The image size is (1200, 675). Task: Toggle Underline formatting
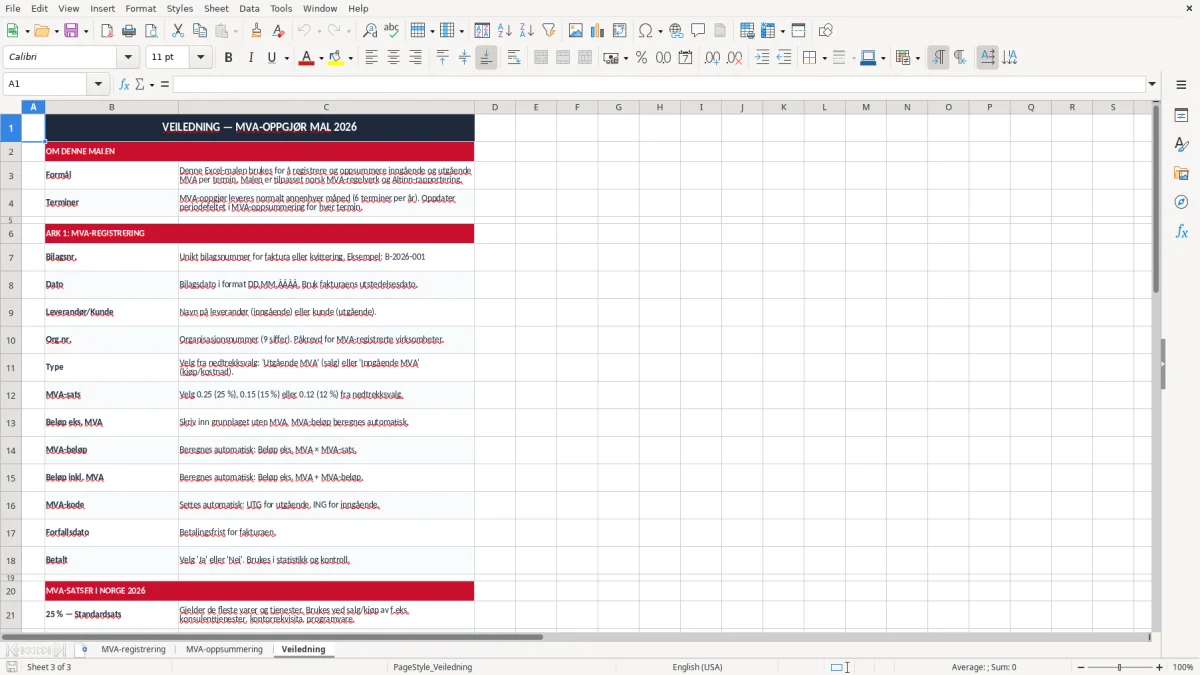271,58
